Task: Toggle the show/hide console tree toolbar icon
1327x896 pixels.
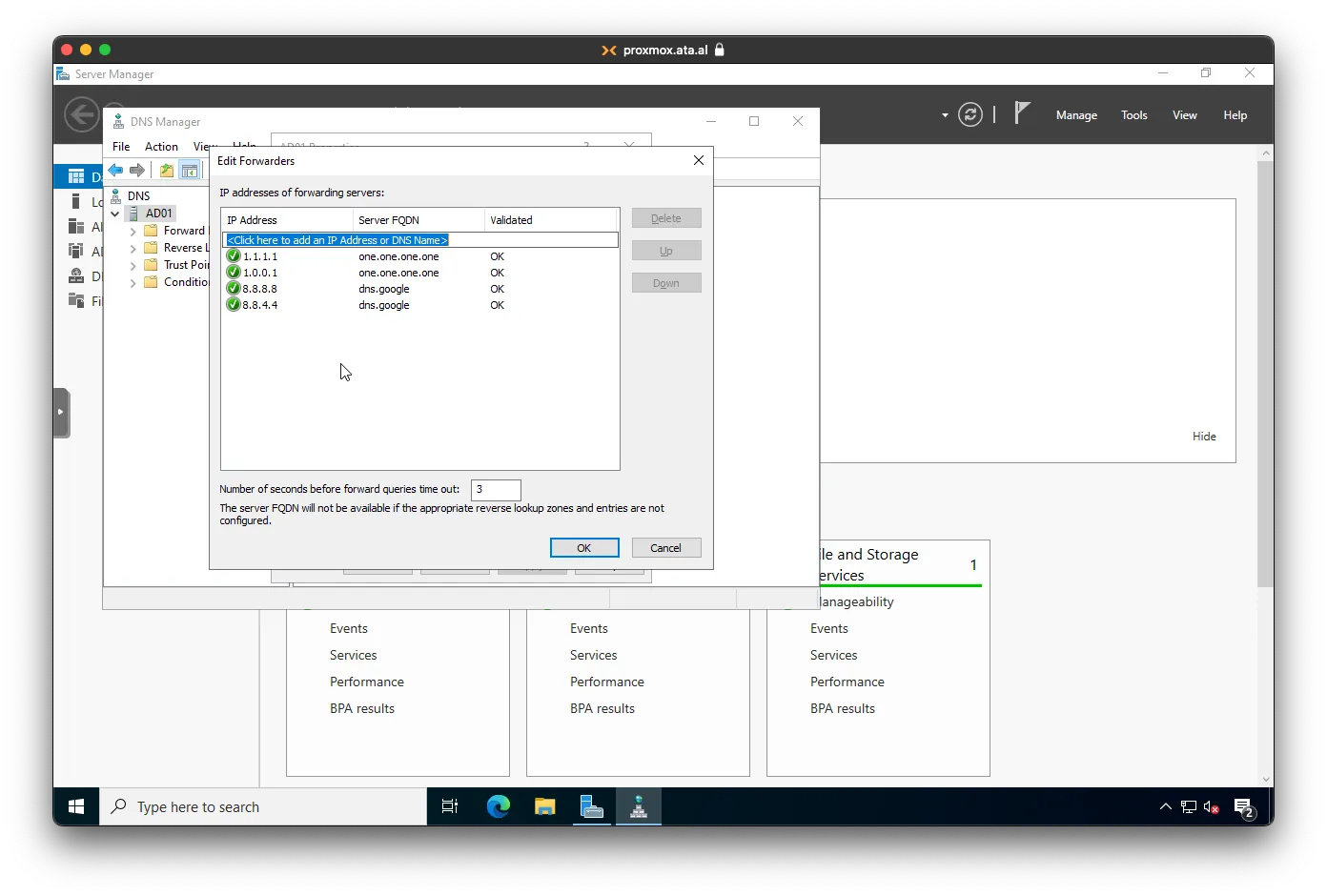Action: (190, 170)
